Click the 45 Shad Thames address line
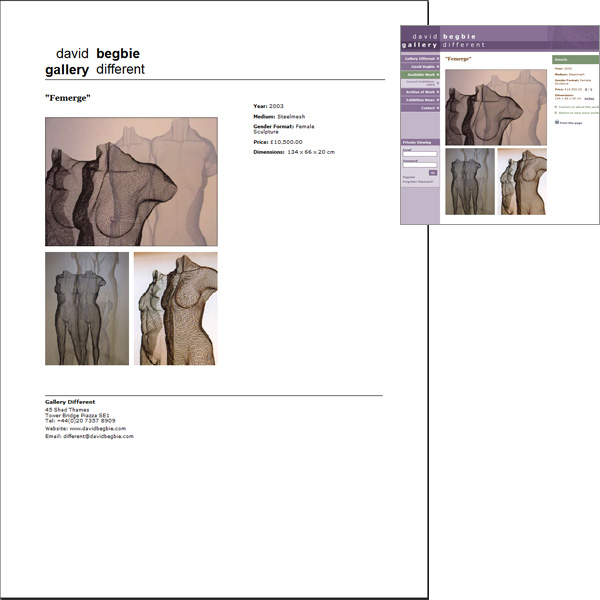This screenshot has height=600, width=600. point(67,410)
